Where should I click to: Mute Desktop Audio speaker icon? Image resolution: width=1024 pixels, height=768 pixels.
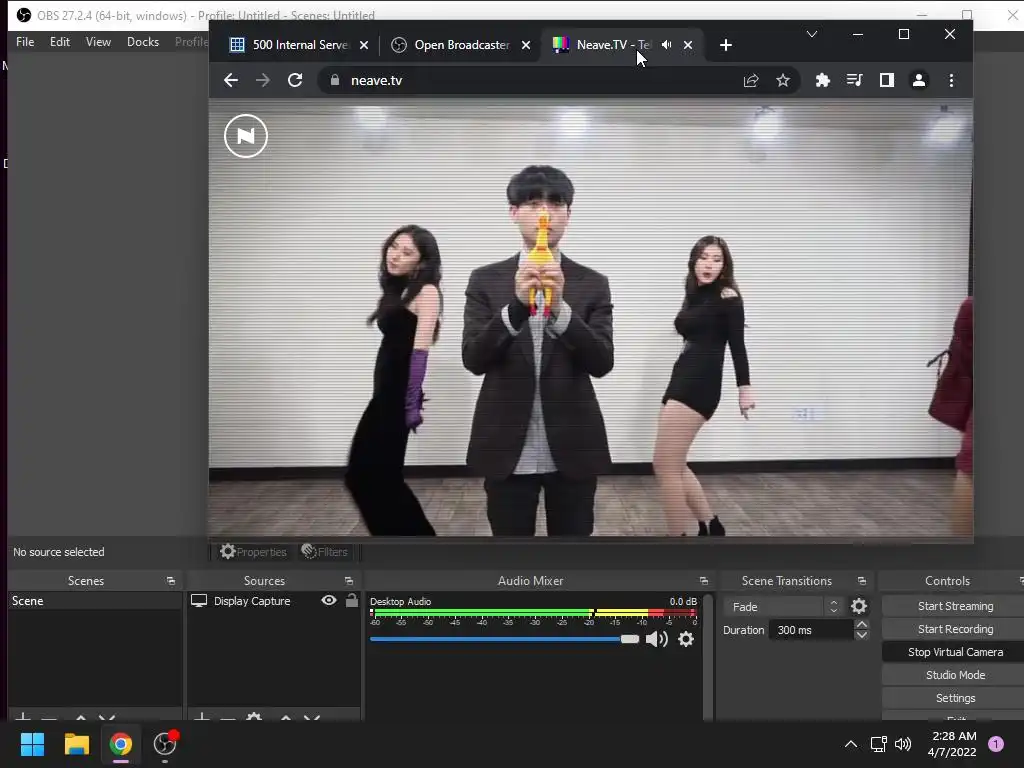[x=656, y=639]
